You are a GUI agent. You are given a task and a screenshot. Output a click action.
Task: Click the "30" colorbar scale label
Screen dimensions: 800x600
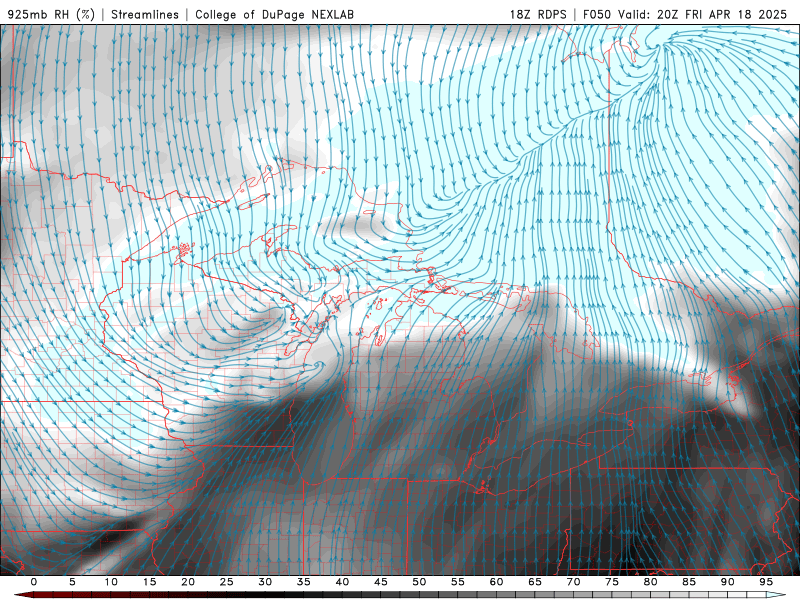(265, 582)
